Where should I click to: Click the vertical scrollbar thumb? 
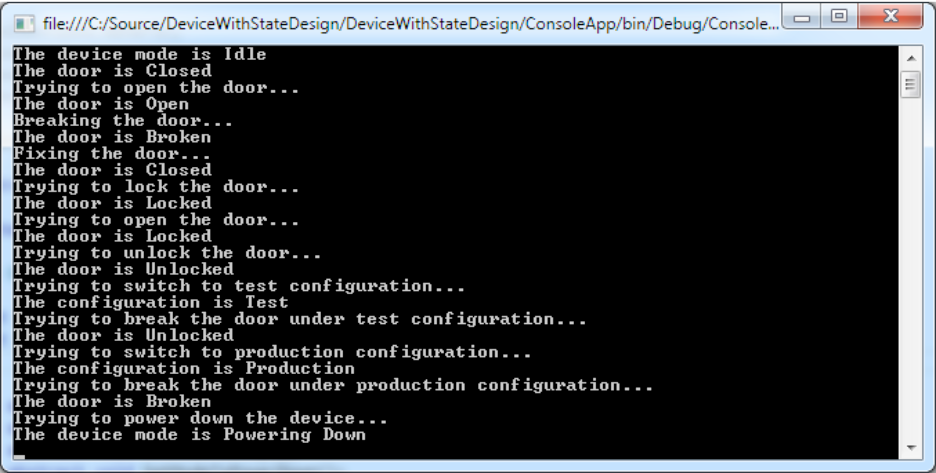911,84
